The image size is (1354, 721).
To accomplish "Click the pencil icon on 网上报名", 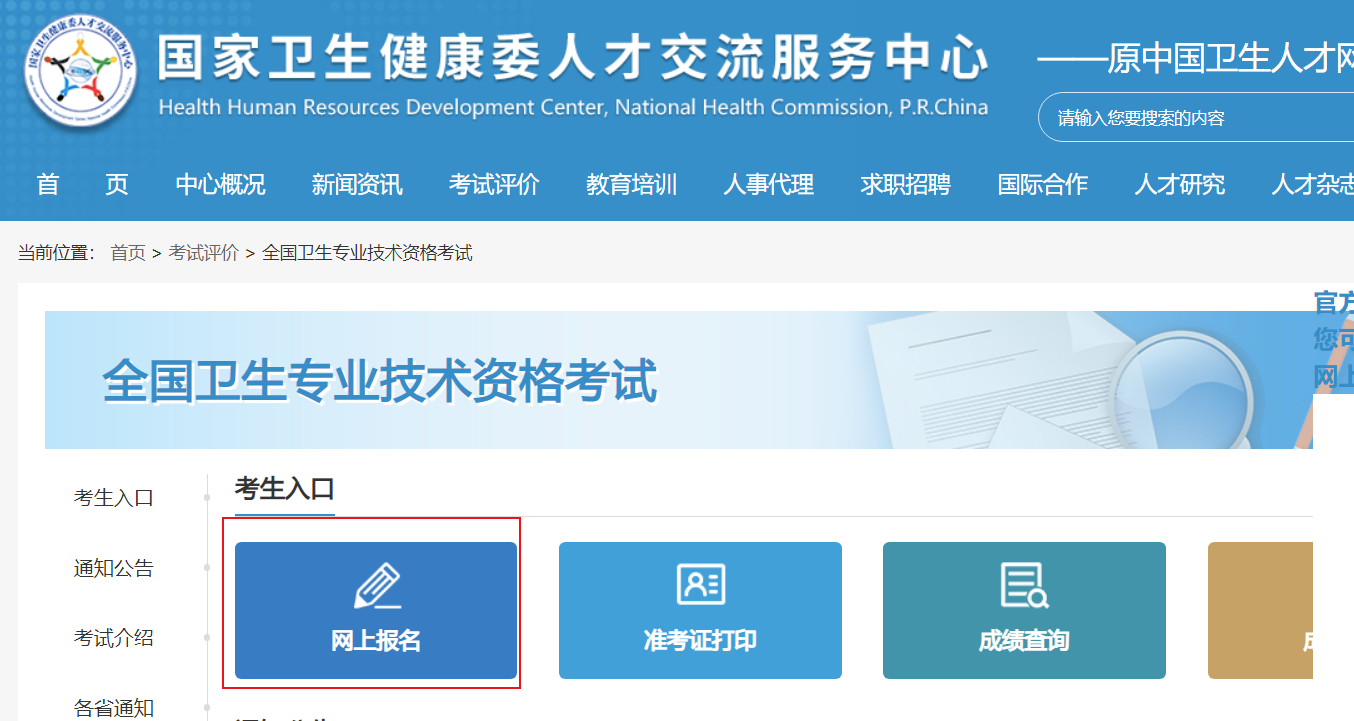I will 377,586.
